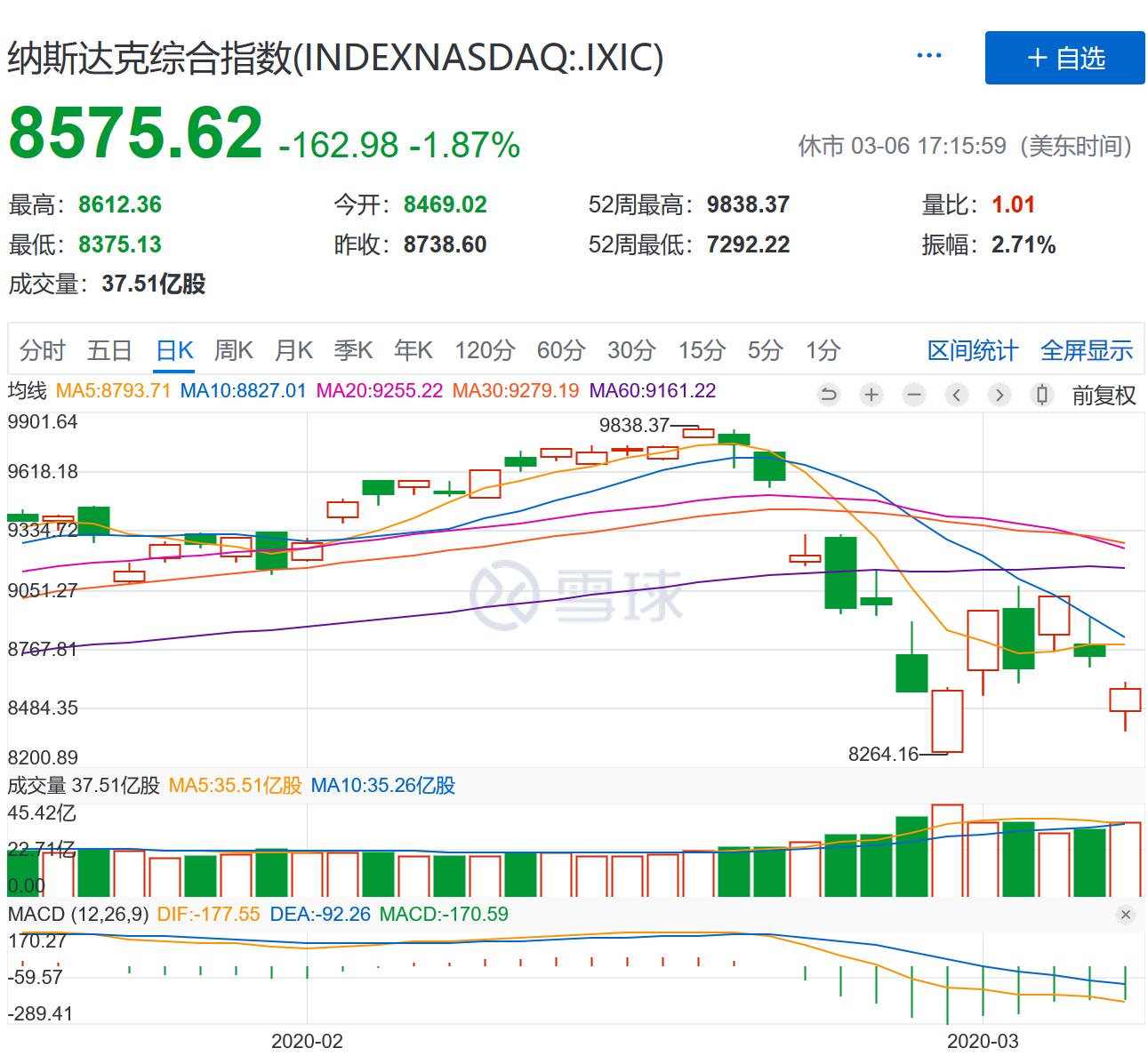The height and width of the screenshot is (1064, 1148).
Task: Select the 日K chart tab
Action: pyautogui.click(x=174, y=350)
